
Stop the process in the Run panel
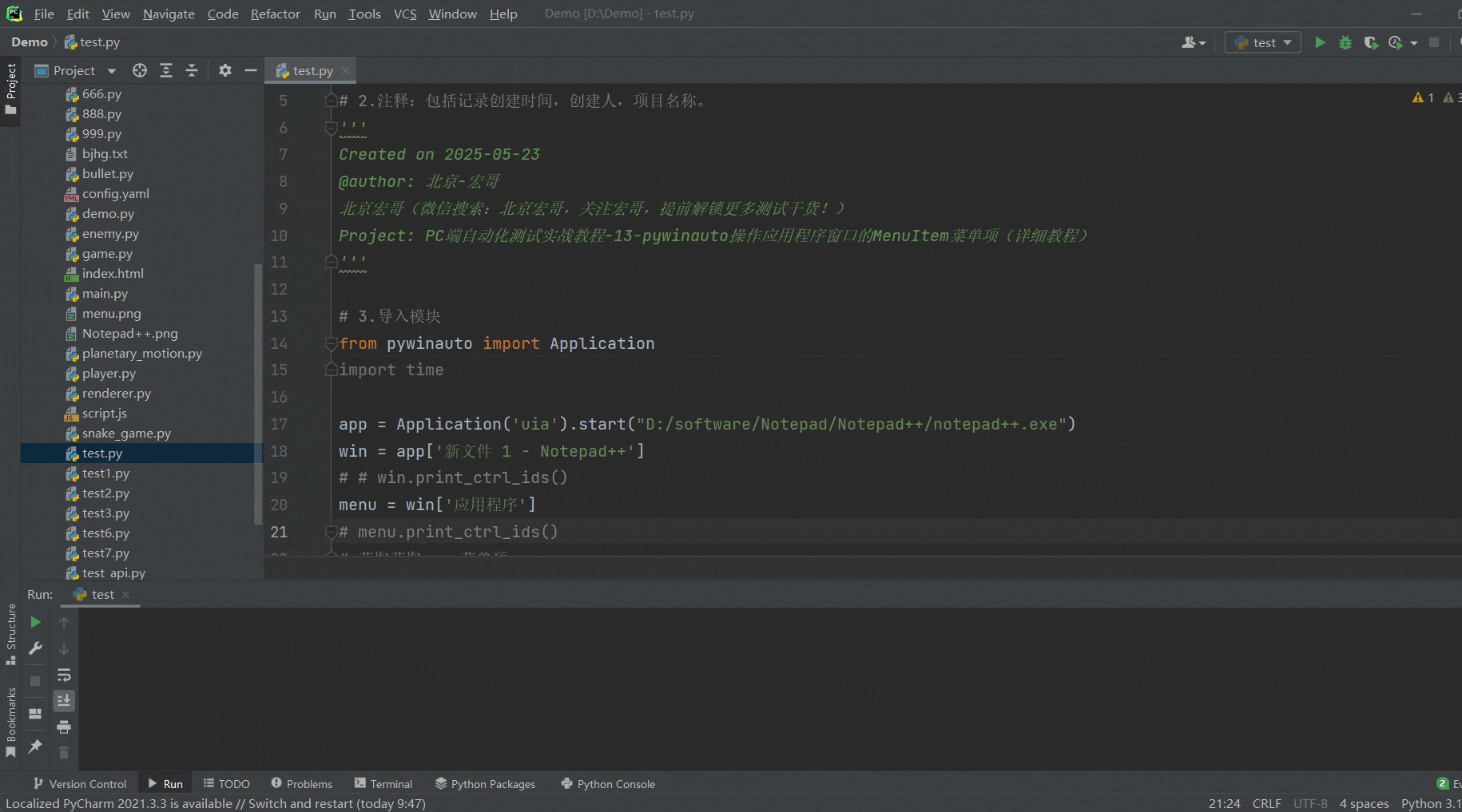point(35,681)
